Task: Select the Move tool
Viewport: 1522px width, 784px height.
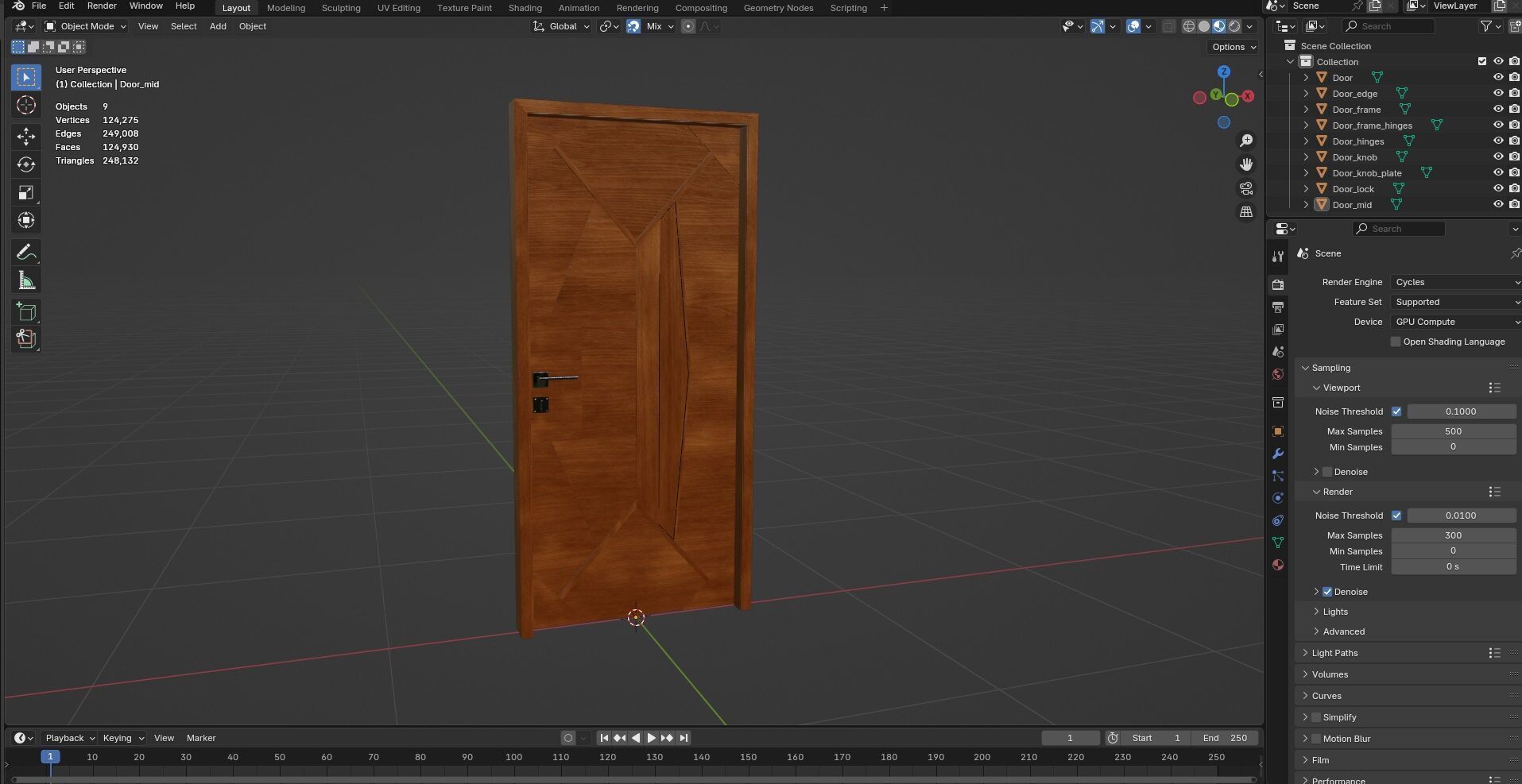Action: 26,136
